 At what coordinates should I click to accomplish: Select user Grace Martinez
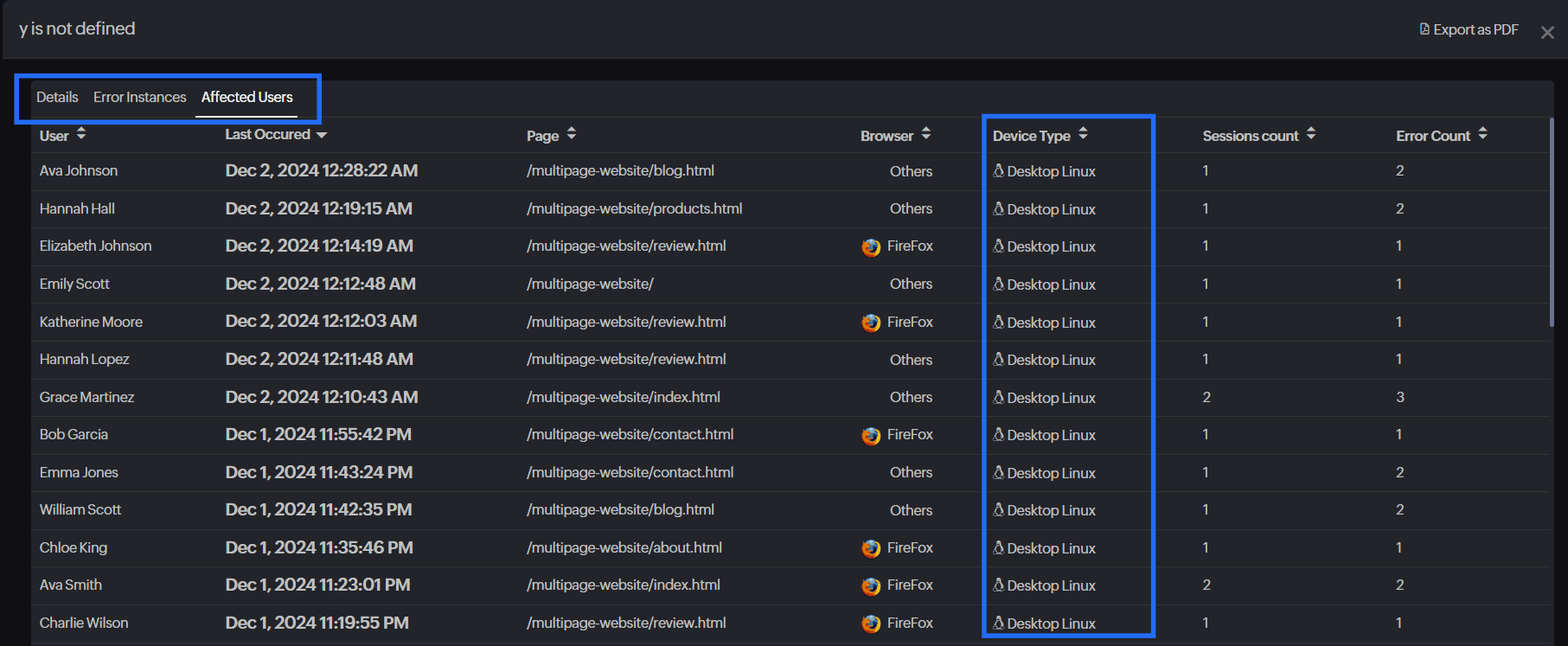86,397
